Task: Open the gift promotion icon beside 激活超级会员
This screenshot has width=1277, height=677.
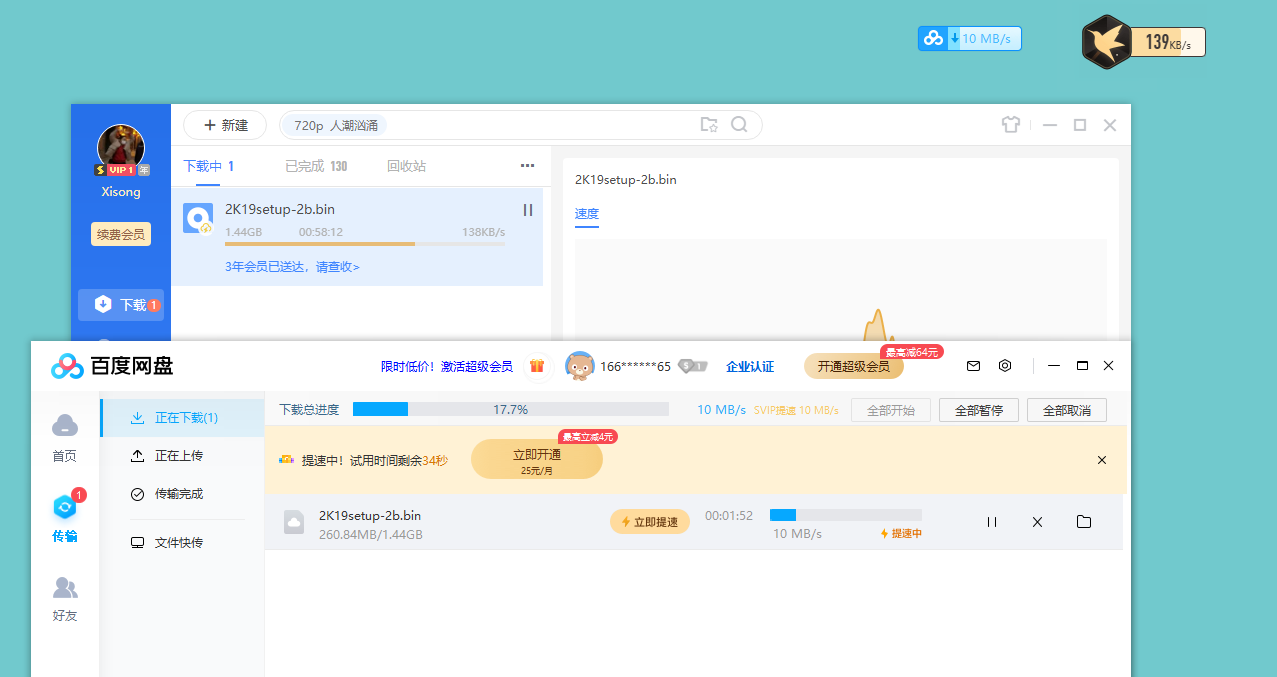Action: tap(537, 366)
